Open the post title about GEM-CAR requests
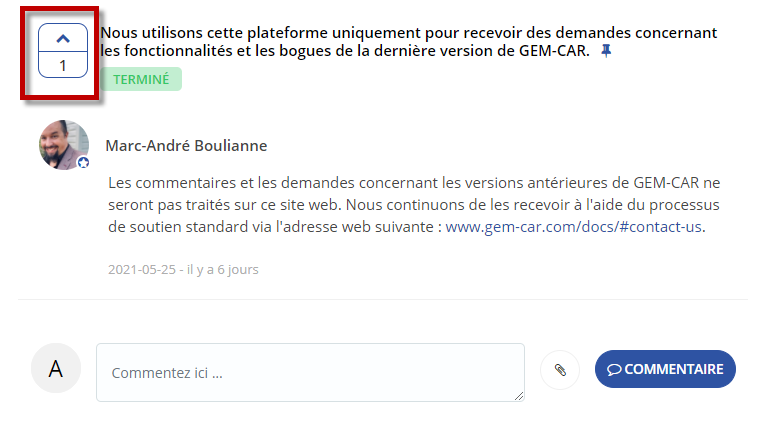Image resolution: width=761 pixels, height=434 pixels. 408,42
